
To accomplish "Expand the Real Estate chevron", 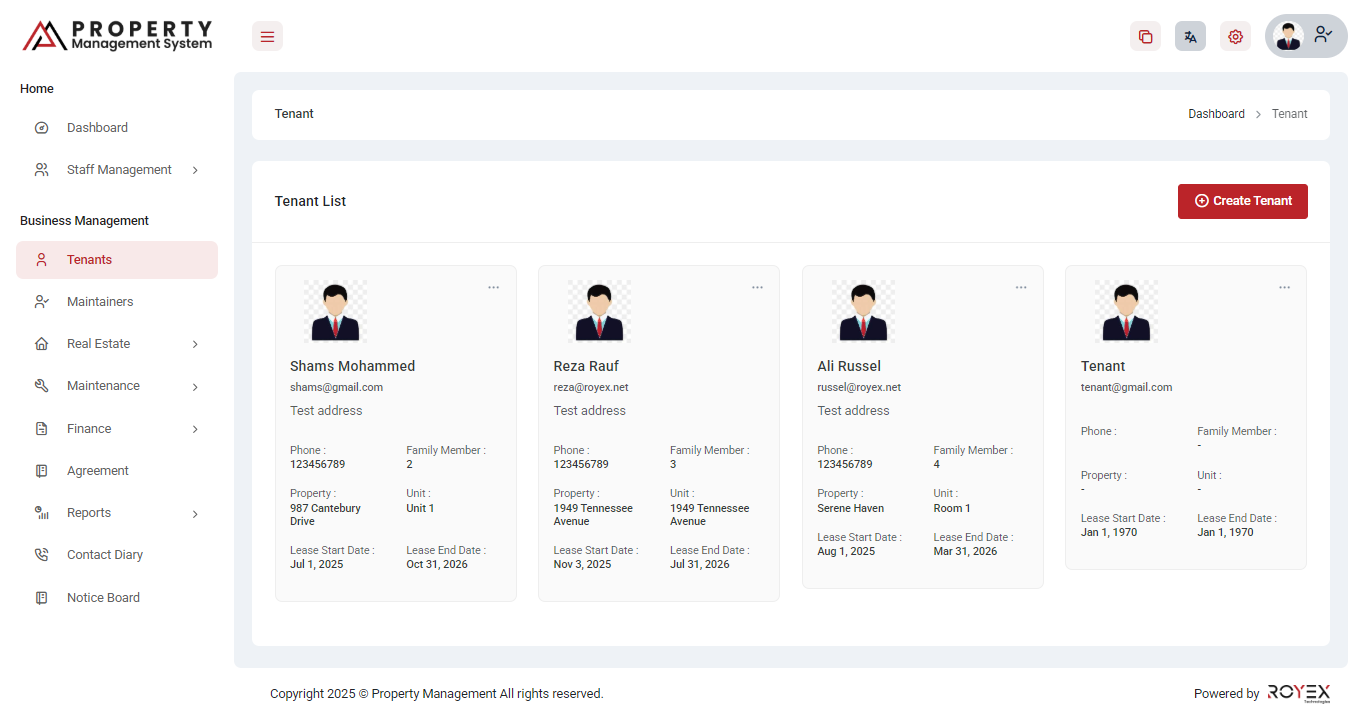I will tap(195, 344).
